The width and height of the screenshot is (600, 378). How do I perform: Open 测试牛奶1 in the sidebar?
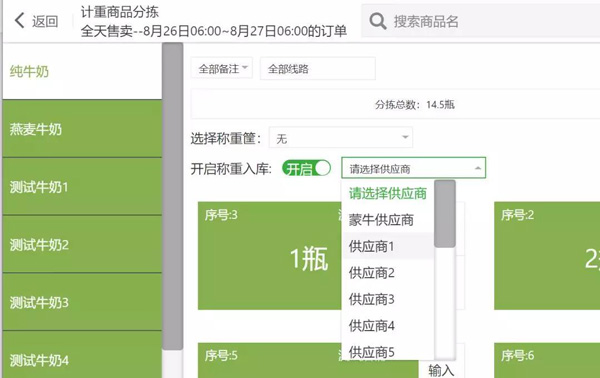[x=82, y=187]
